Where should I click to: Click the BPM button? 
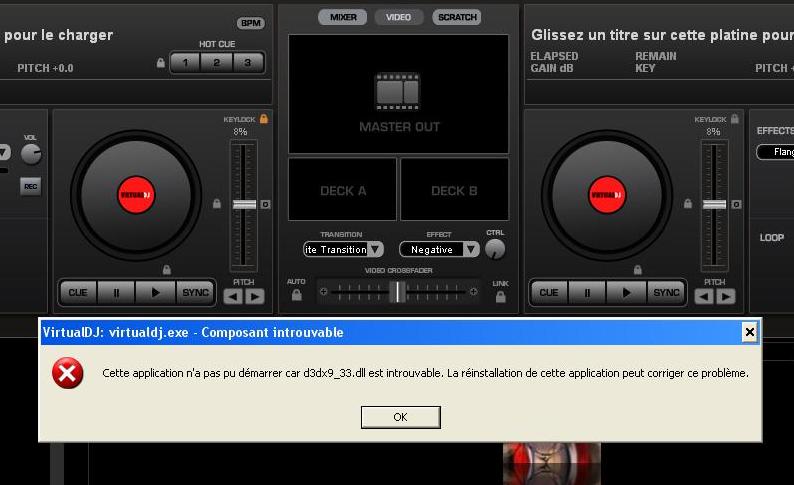[x=250, y=23]
